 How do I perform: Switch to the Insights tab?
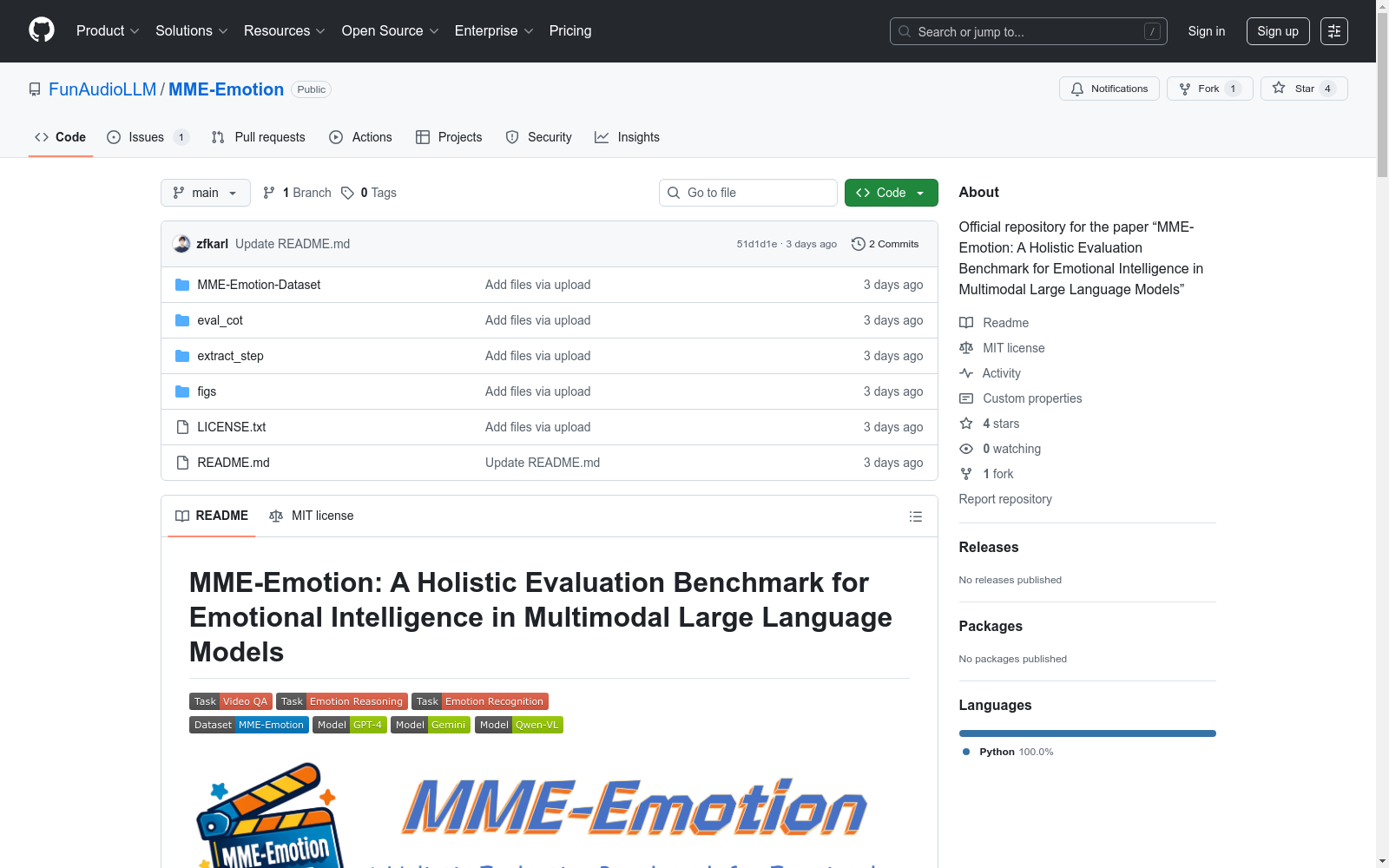click(628, 137)
